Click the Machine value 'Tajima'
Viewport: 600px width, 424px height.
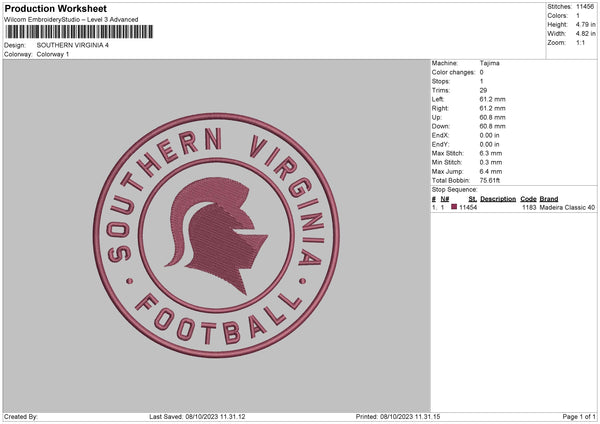click(489, 63)
